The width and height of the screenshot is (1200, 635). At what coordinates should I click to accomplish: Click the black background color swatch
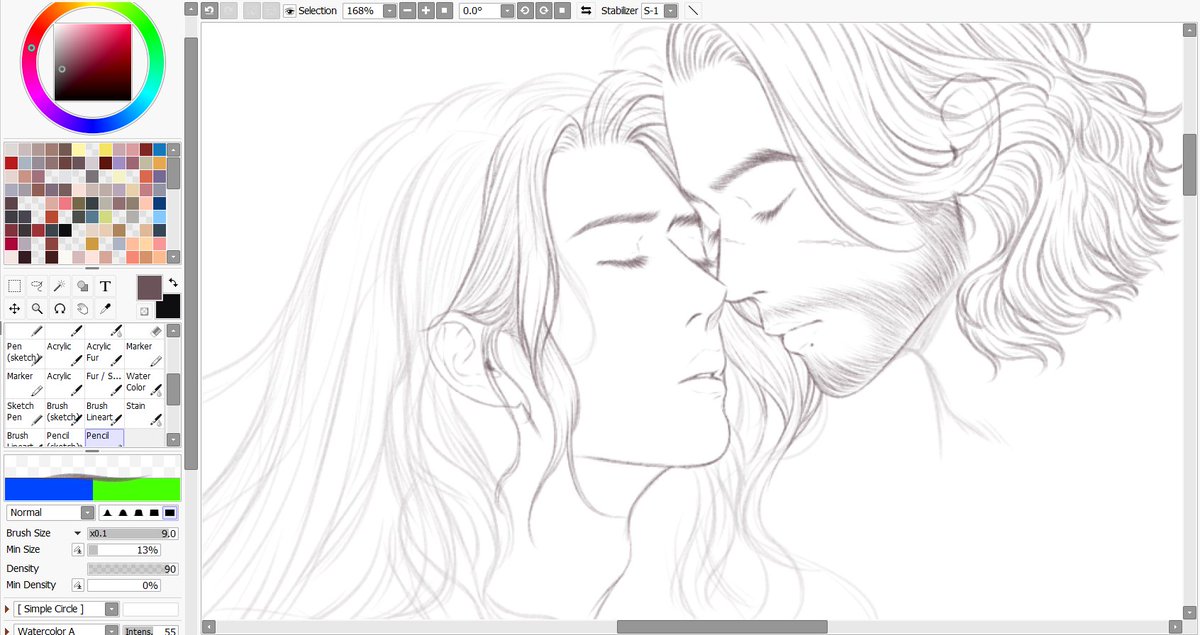[x=169, y=306]
